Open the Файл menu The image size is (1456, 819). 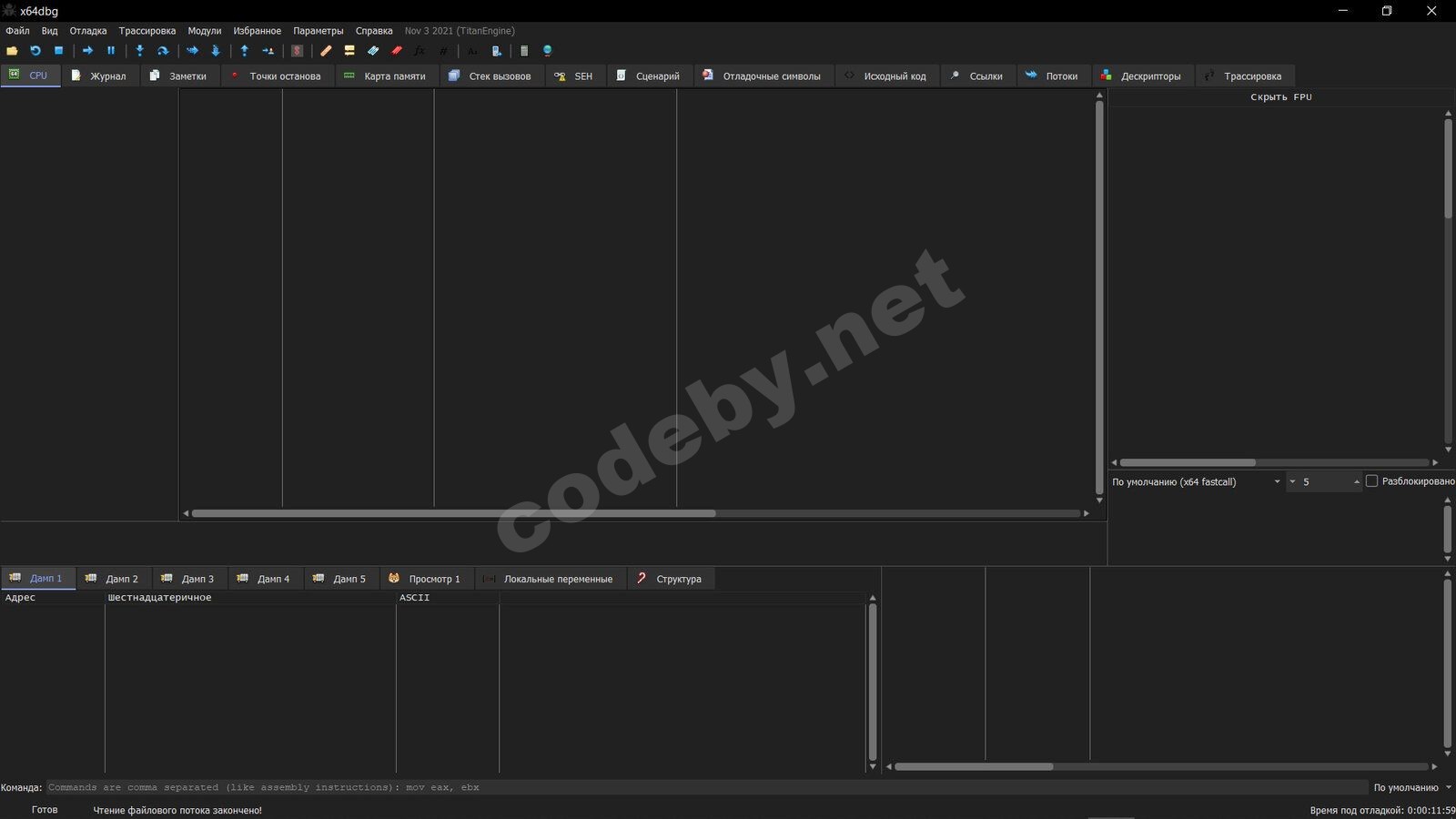pos(17,31)
